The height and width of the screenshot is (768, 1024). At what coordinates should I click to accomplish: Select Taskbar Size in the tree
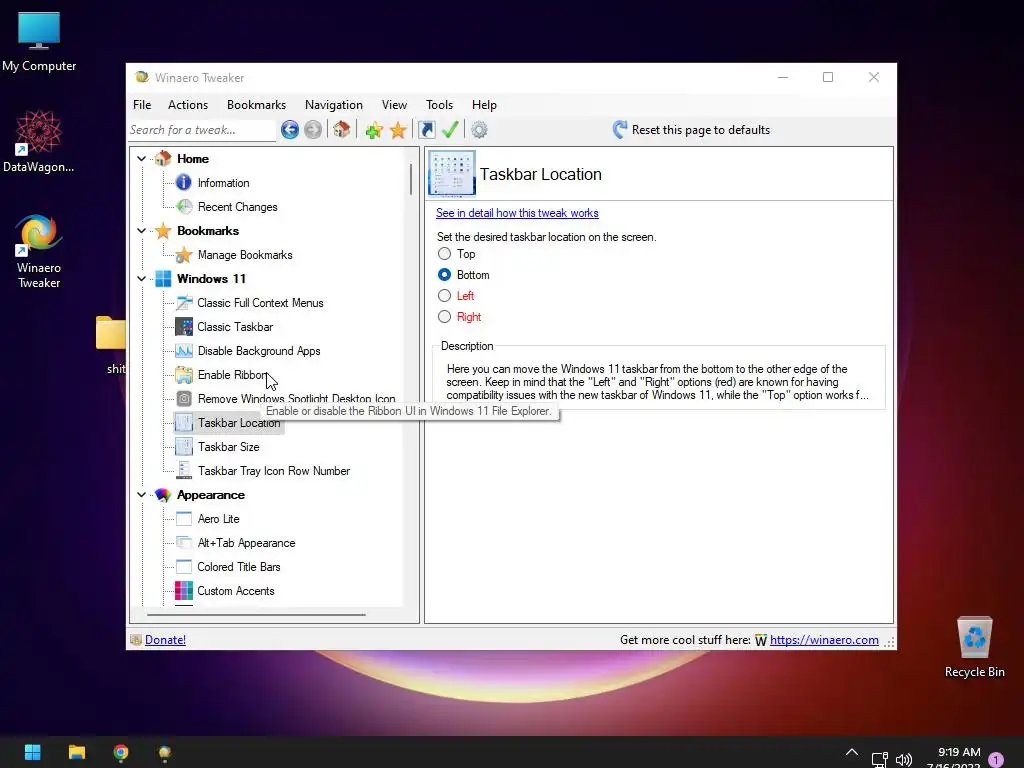tap(229, 447)
